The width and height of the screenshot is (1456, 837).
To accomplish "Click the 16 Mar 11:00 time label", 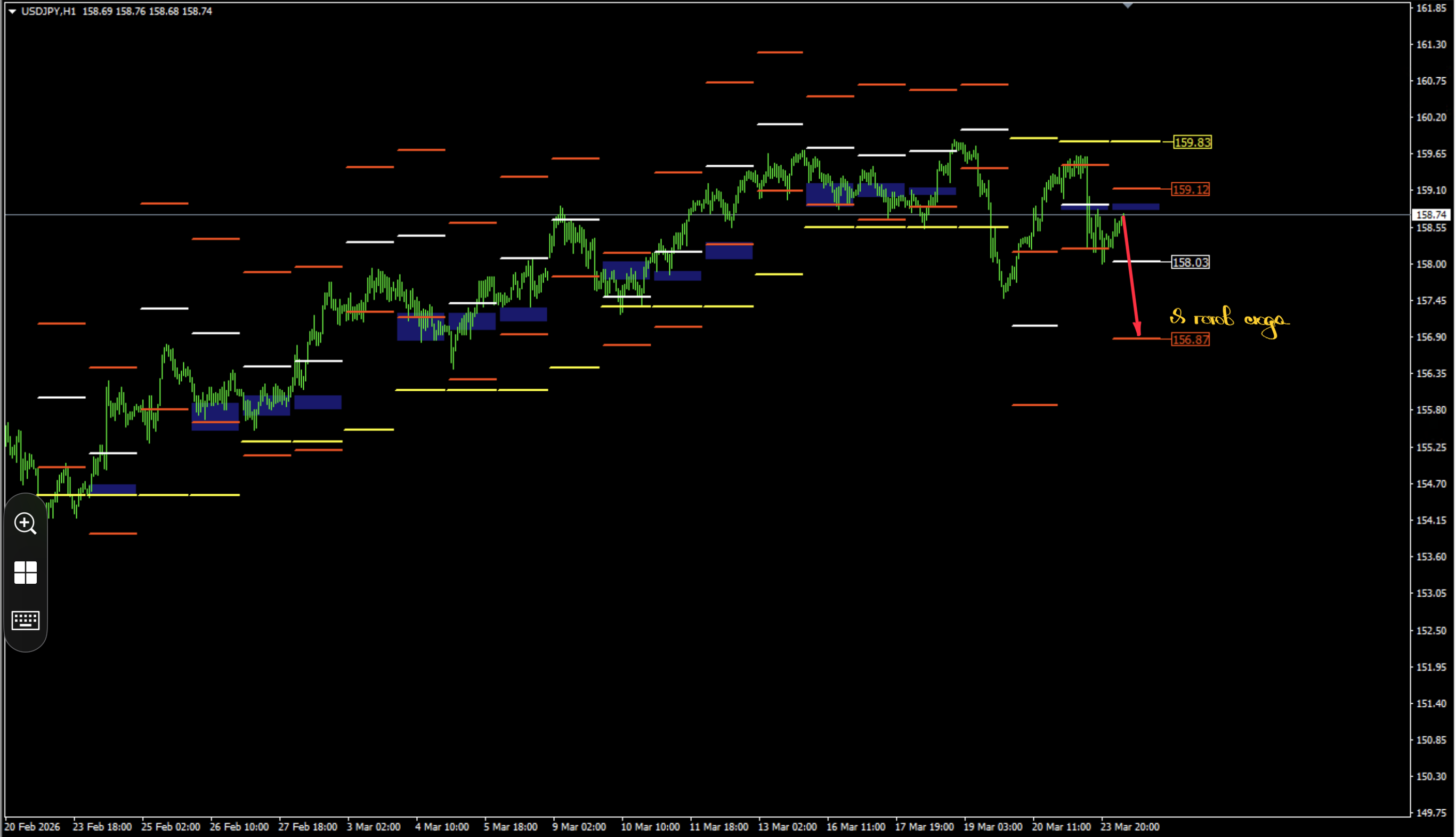I will (856, 827).
